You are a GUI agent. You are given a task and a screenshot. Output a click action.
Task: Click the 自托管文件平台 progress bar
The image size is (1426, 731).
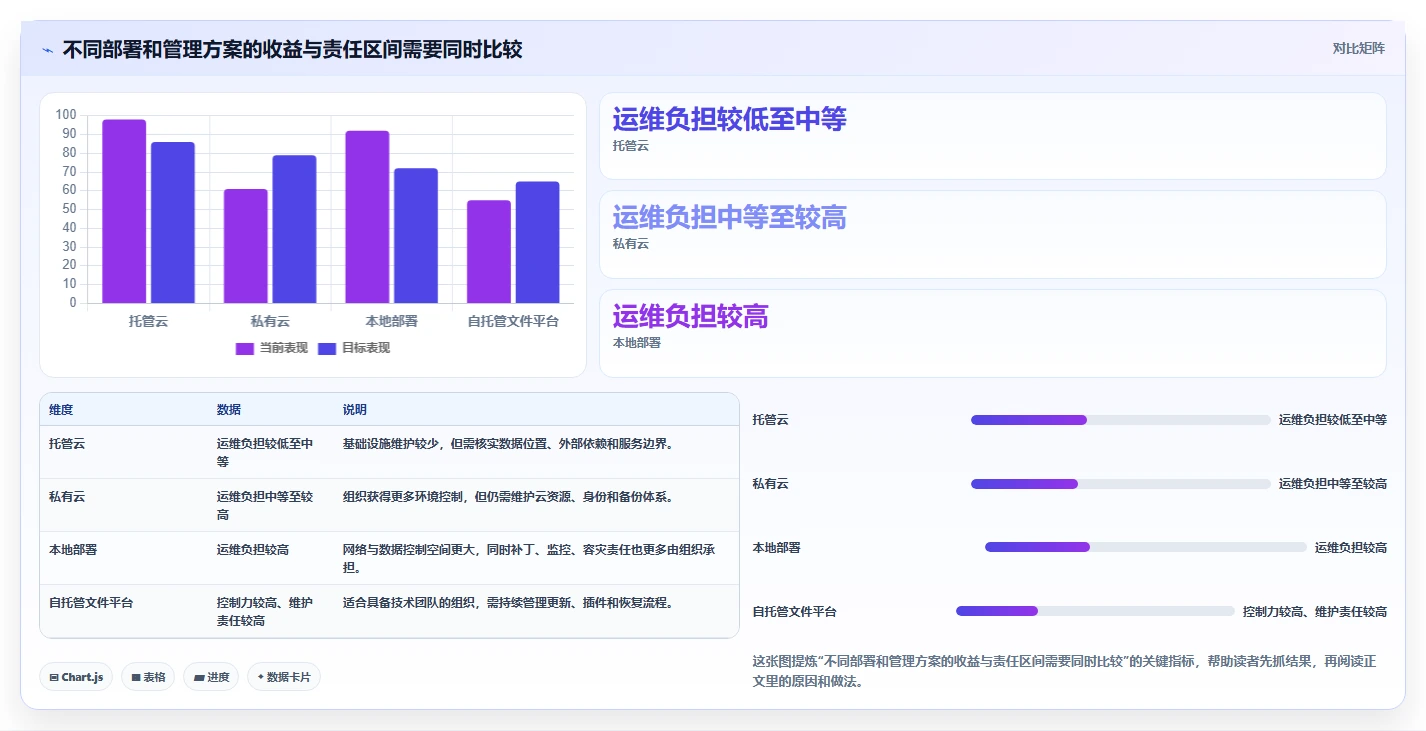tap(1095, 611)
